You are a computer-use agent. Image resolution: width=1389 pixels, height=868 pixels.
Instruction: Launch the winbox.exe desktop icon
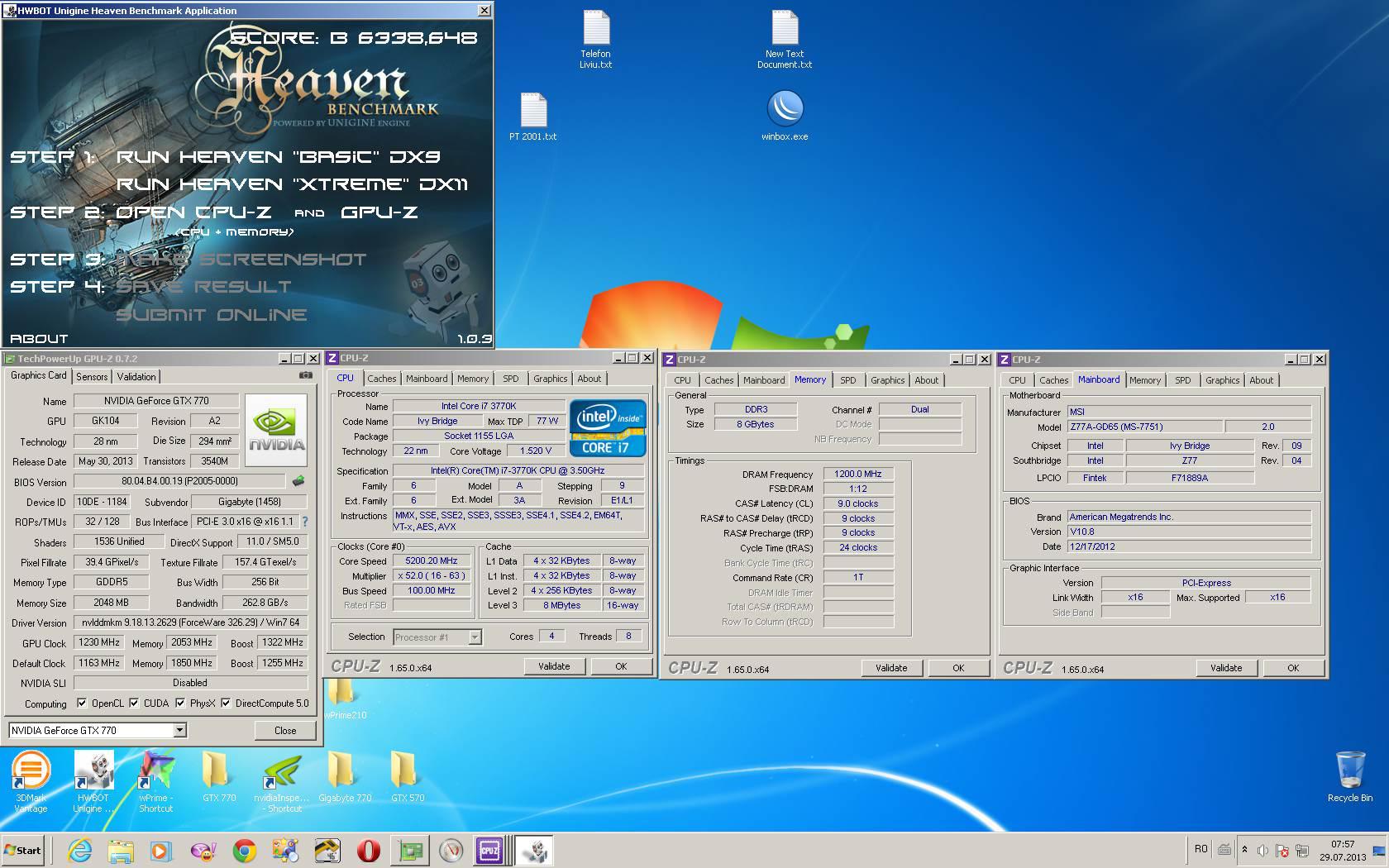point(785,117)
